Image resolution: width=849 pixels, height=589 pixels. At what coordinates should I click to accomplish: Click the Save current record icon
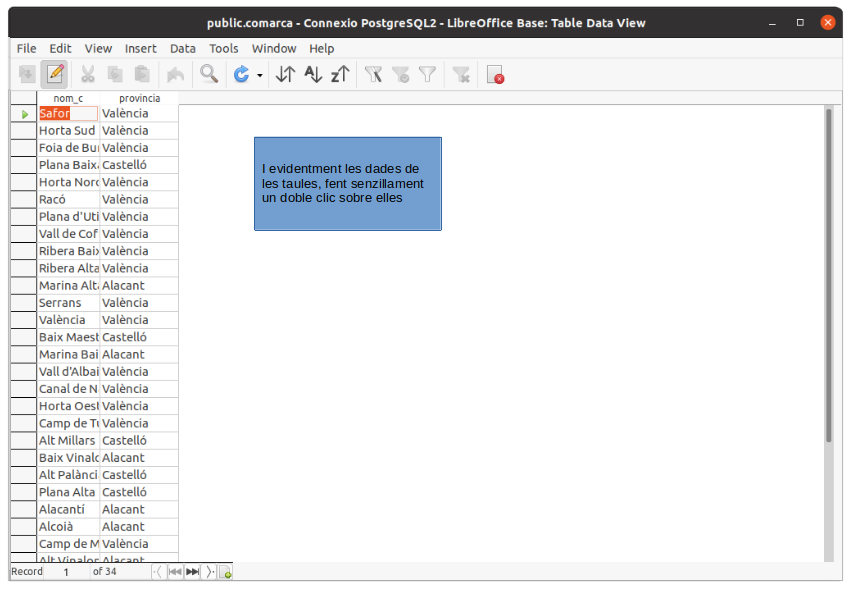coord(27,74)
